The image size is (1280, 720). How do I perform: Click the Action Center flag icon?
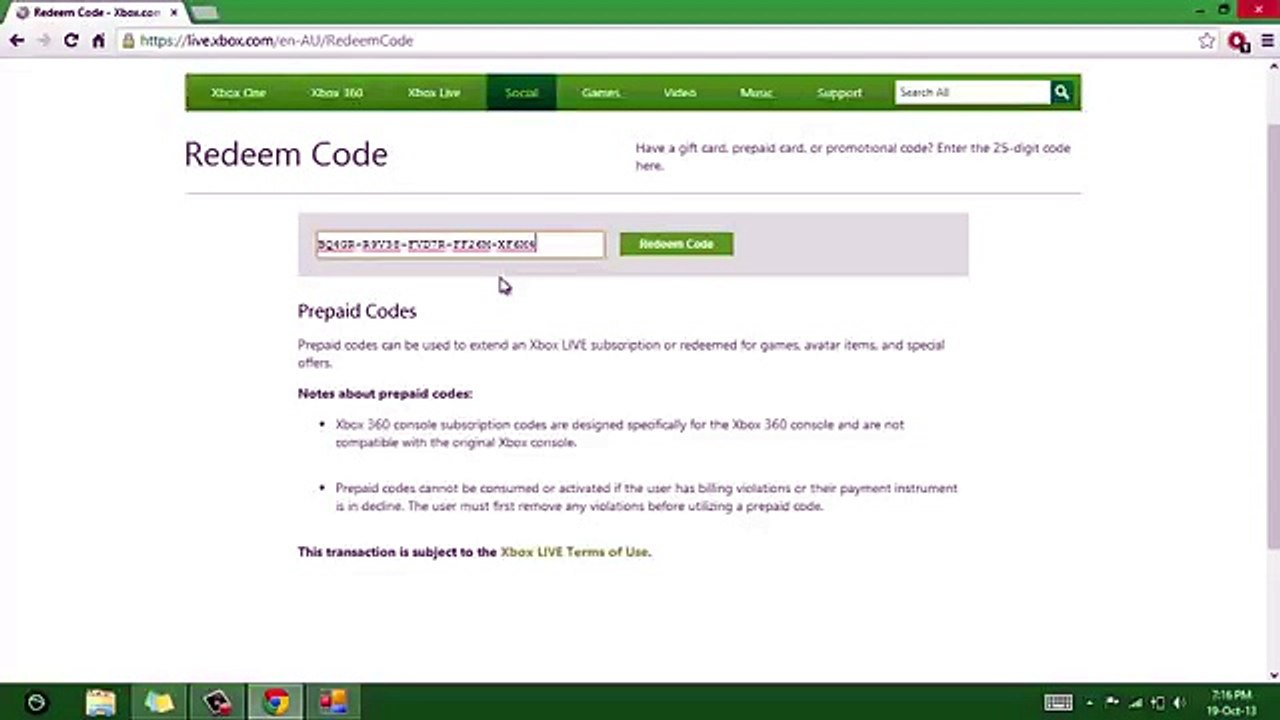point(1111,703)
